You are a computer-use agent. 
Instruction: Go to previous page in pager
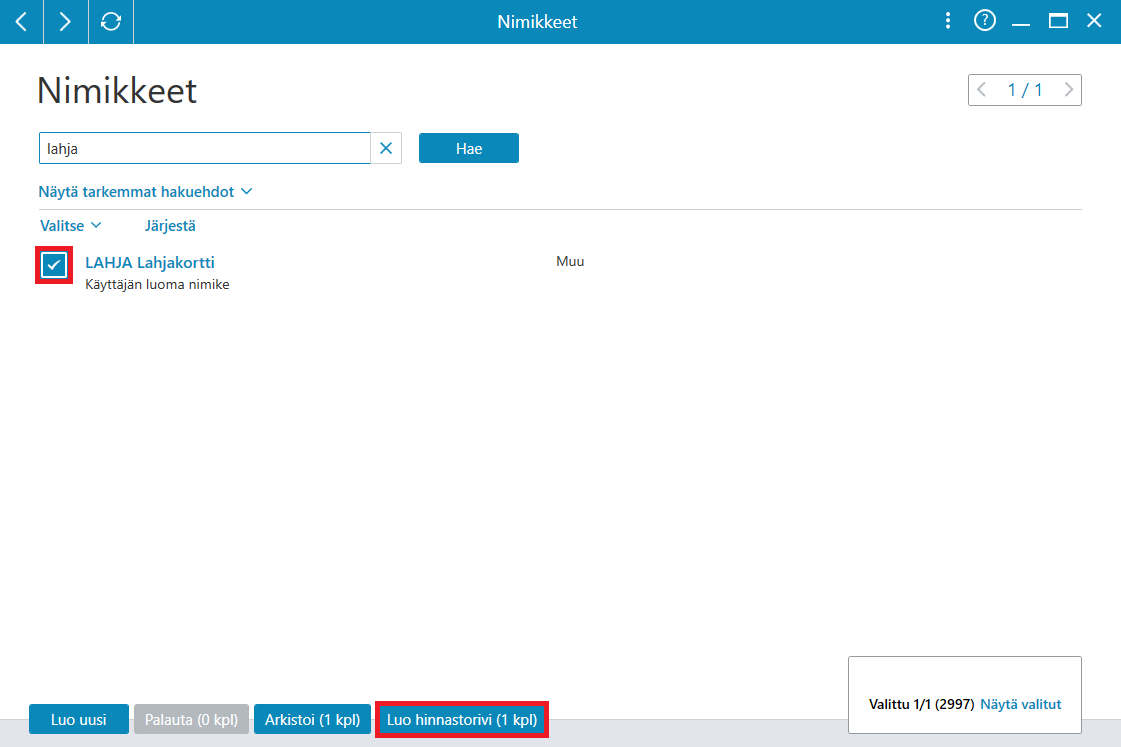coord(982,90)
